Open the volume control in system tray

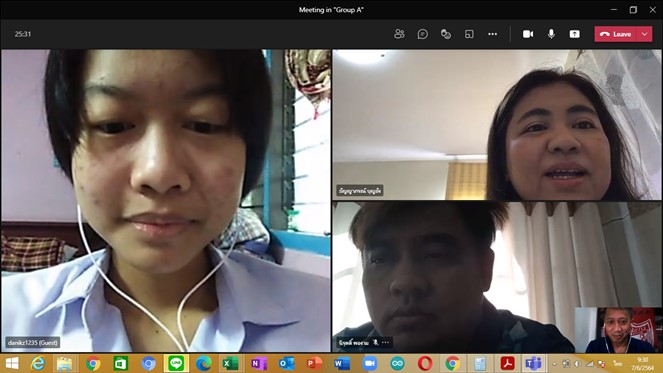pos(578,364)
